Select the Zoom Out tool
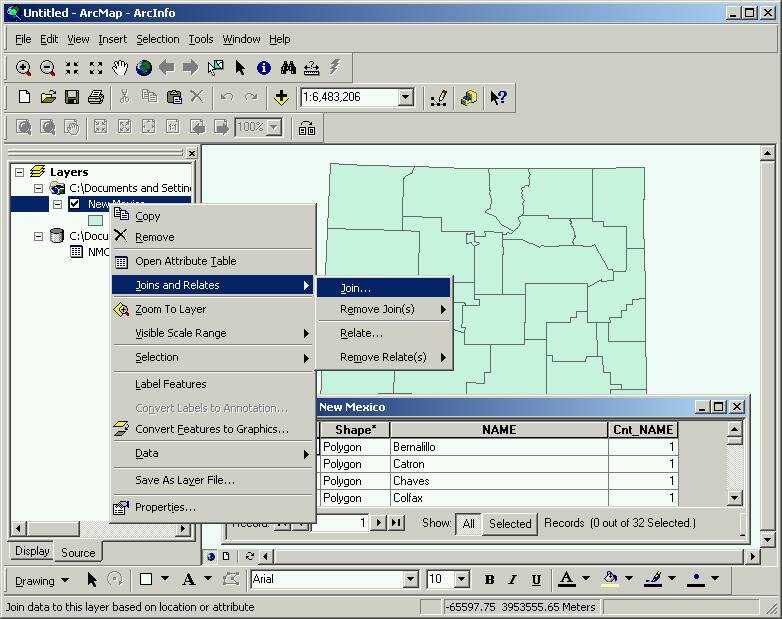Screen dimensions: 782x619 tap(47, 68)
